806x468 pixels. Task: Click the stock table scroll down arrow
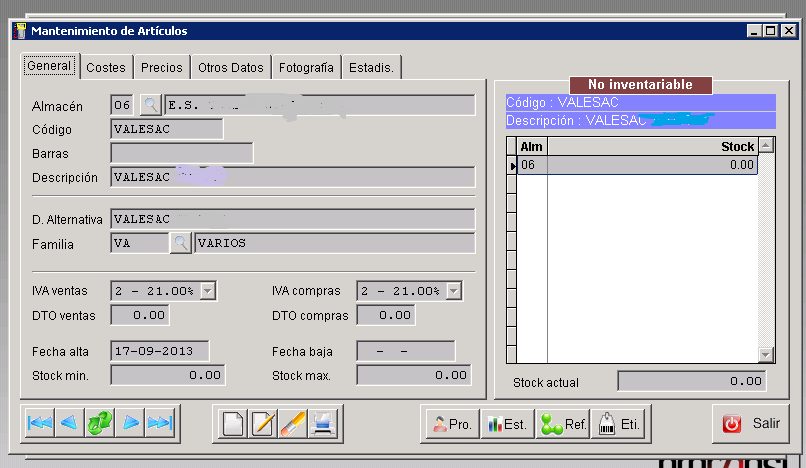tap(766, 354)
